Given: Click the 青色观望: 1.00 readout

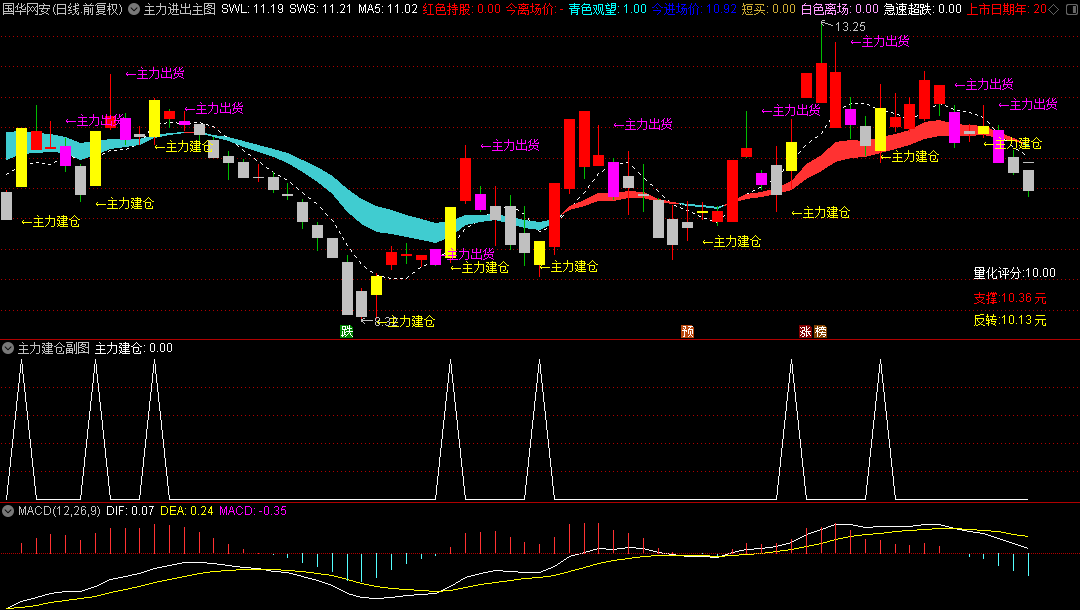Looking at the screenshot, I should [608, 10].
